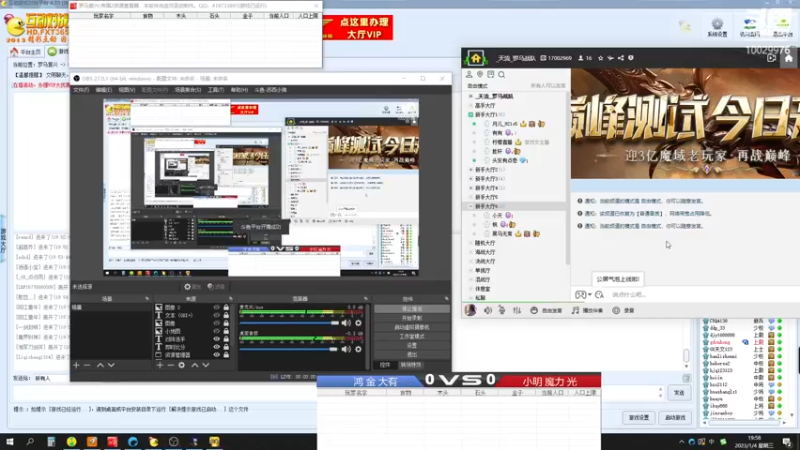Click 开始录制 button in OBS controls

[x=412, y=318]
